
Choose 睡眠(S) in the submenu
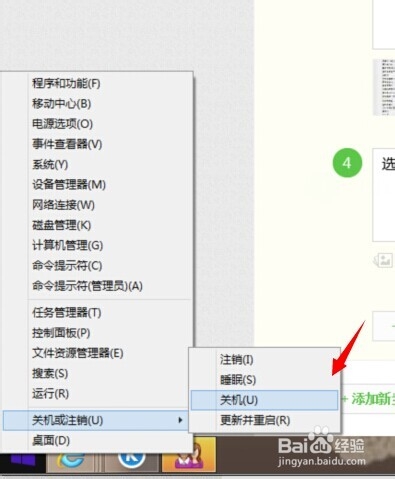(x=264, y=380)
